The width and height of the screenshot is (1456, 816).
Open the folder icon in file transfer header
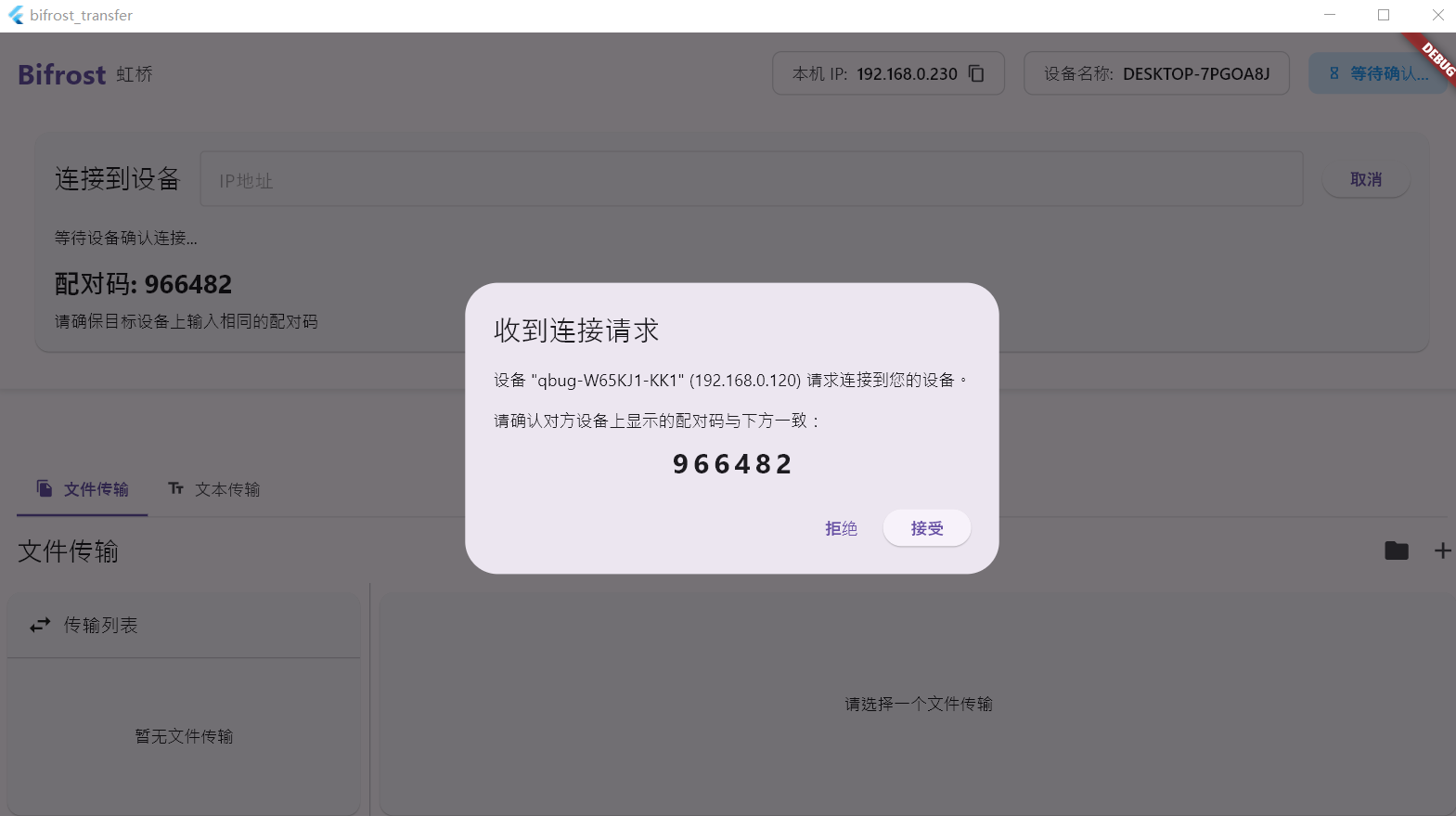(x=1397, y=550)
